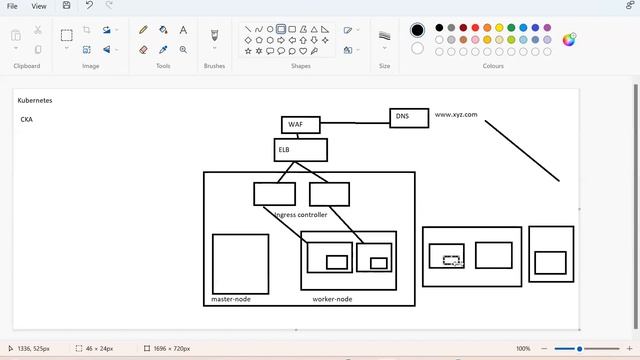Screen dimensions: 640x360
Task: Select the Eraser tool
Action: click(x=143, y=50)
